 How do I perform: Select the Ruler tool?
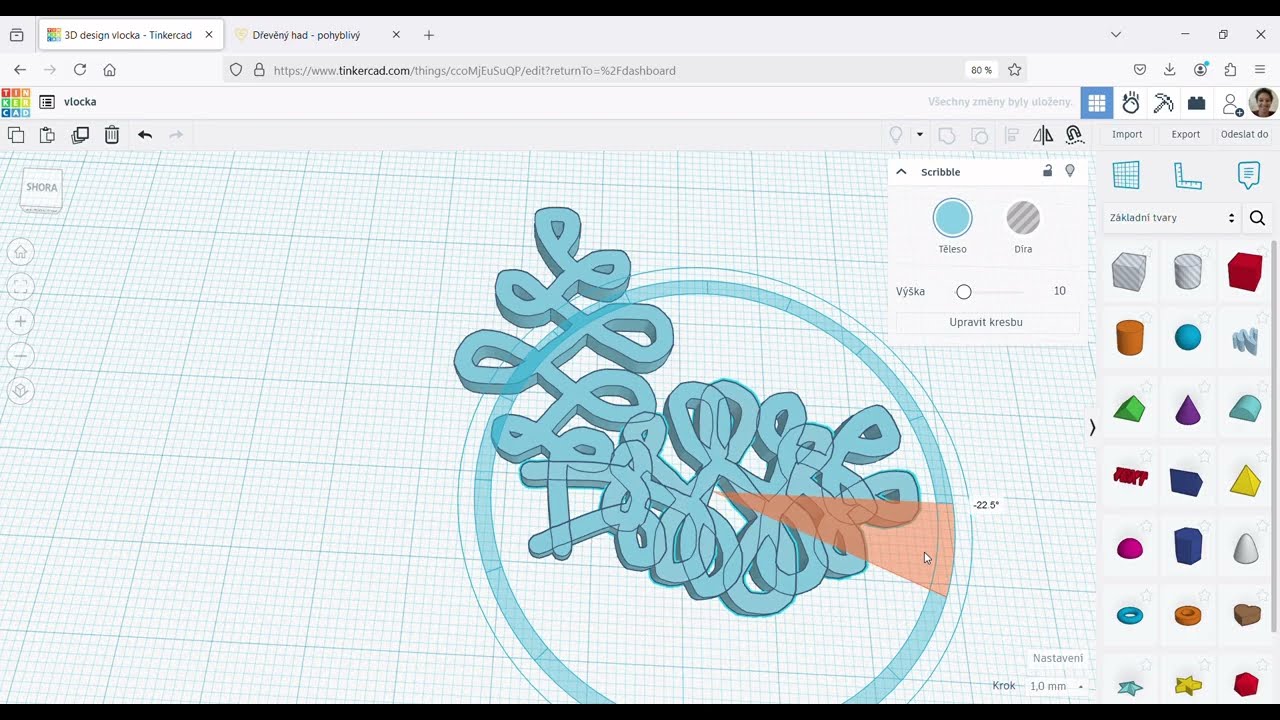1187,175
